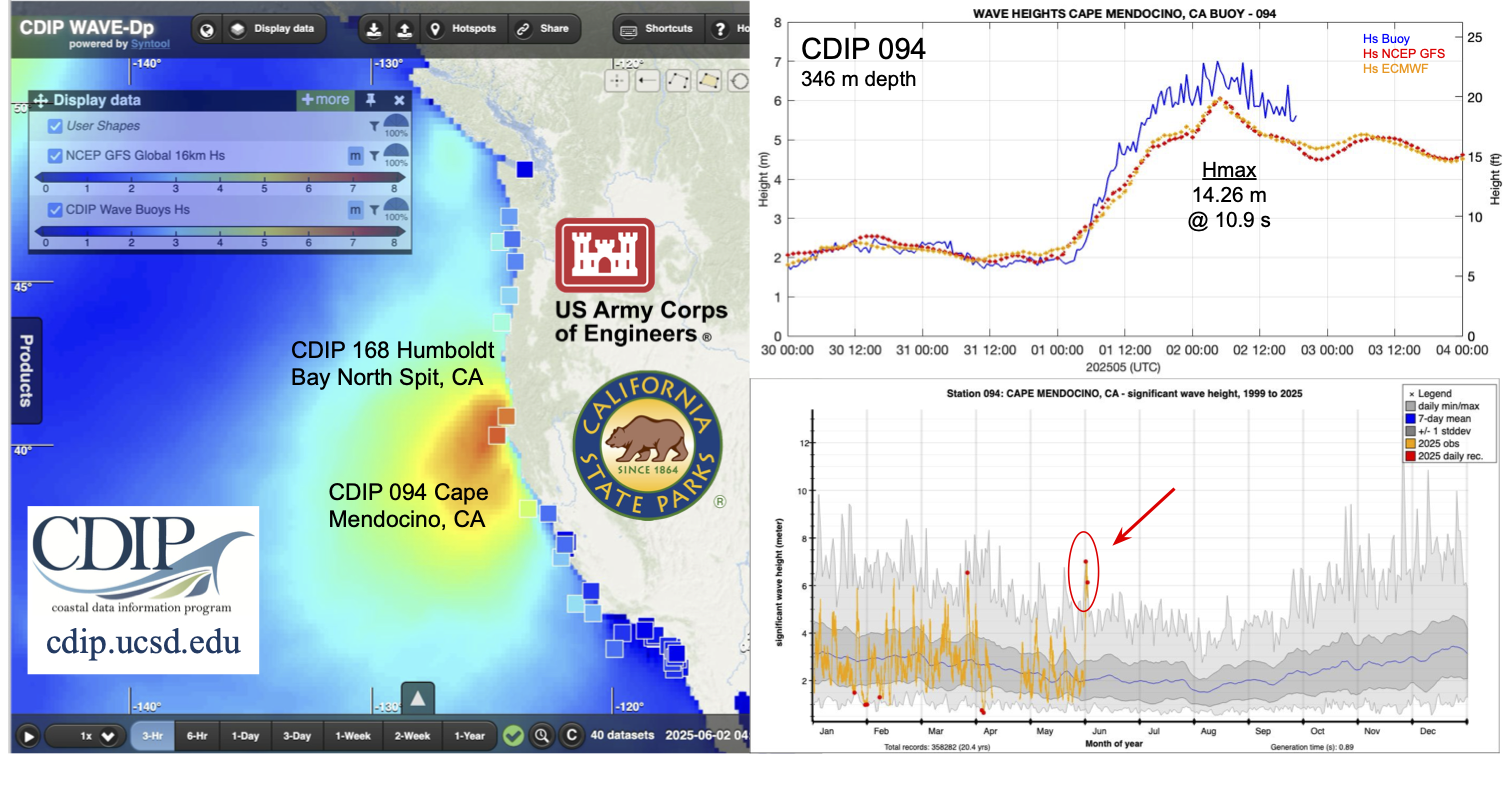Click the NCEP GFS Hs colorbar scale
The image size is (1511, 796).
[222, 177]
